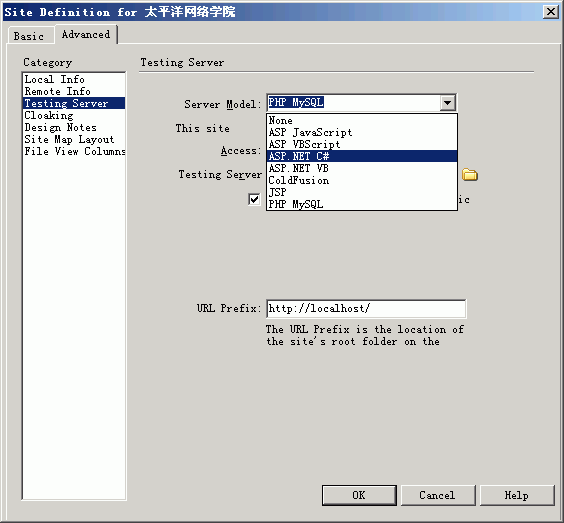
Task: Open Local Info category
Action: click(54, 79)
